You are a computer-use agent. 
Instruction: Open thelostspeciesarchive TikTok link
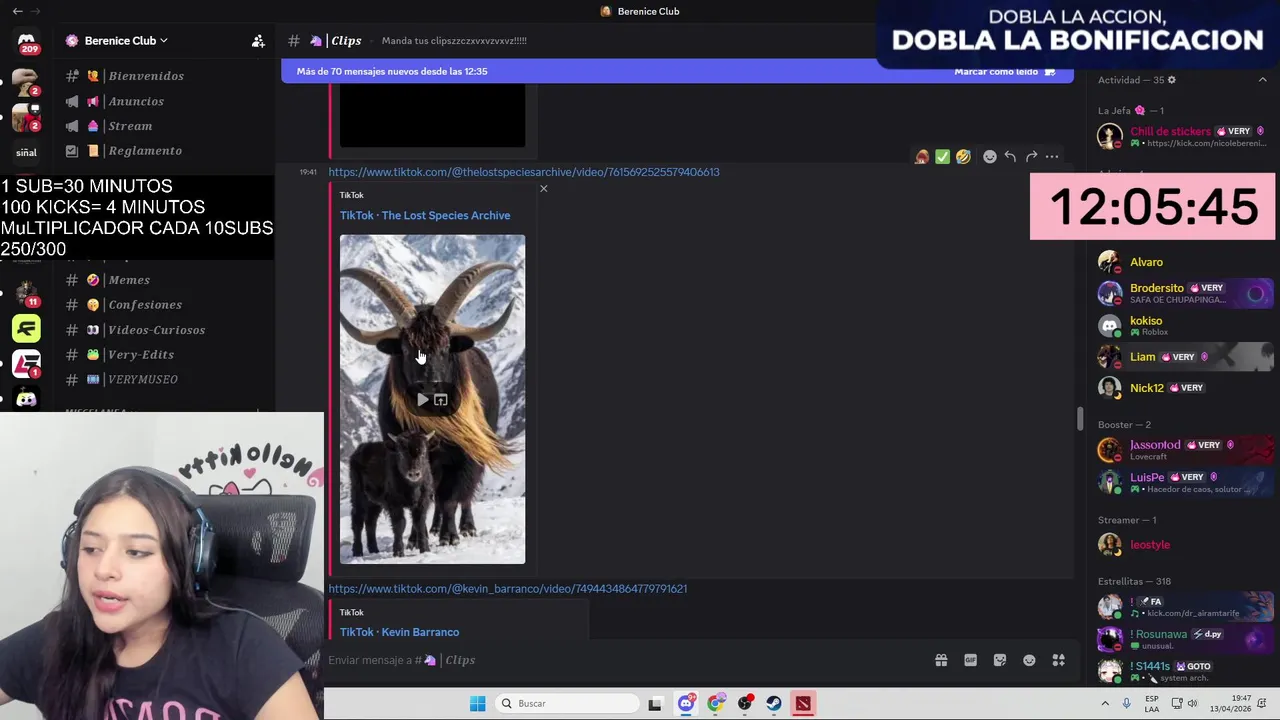point(524,172)
